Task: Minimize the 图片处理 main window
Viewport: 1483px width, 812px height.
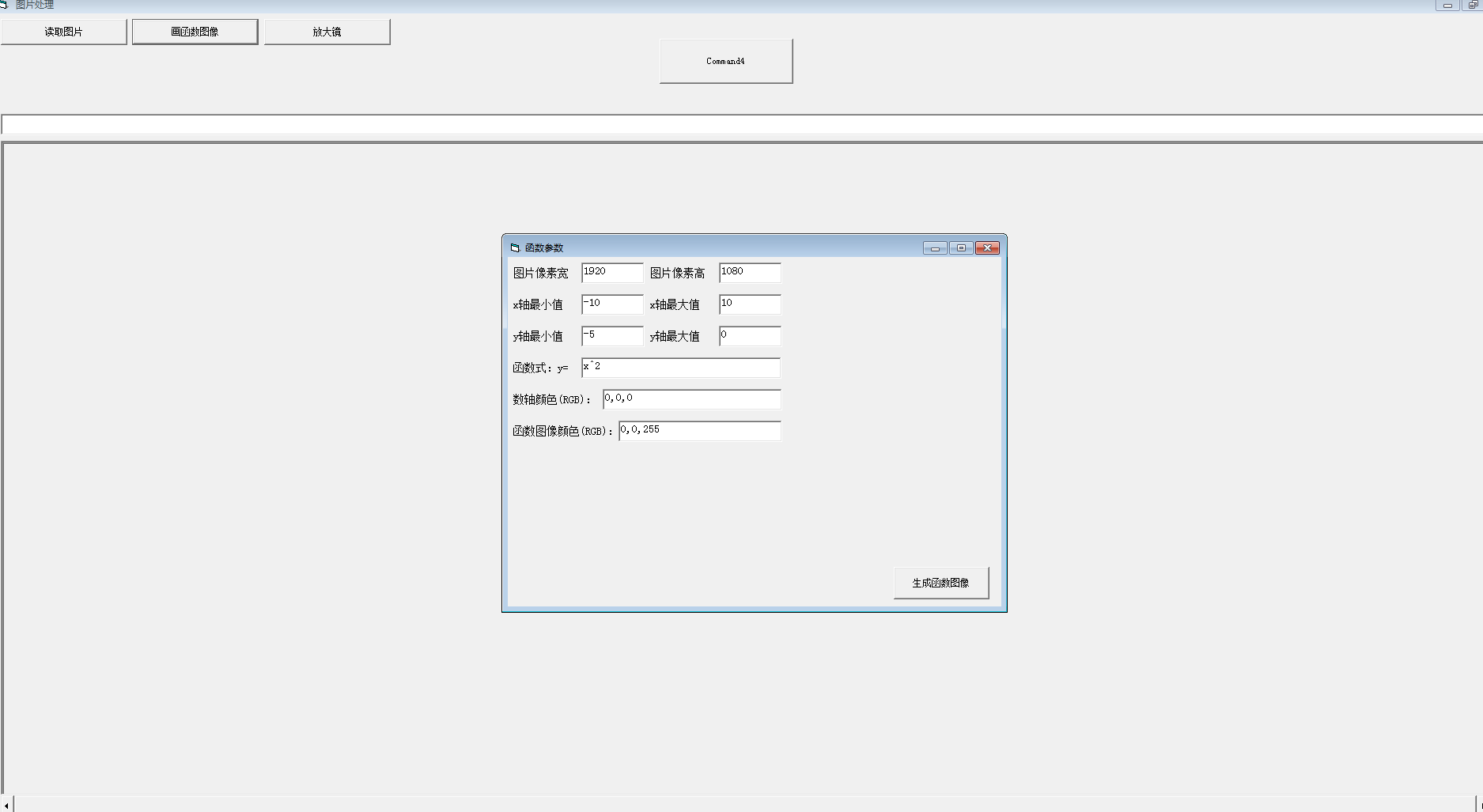Action: 1447,5
